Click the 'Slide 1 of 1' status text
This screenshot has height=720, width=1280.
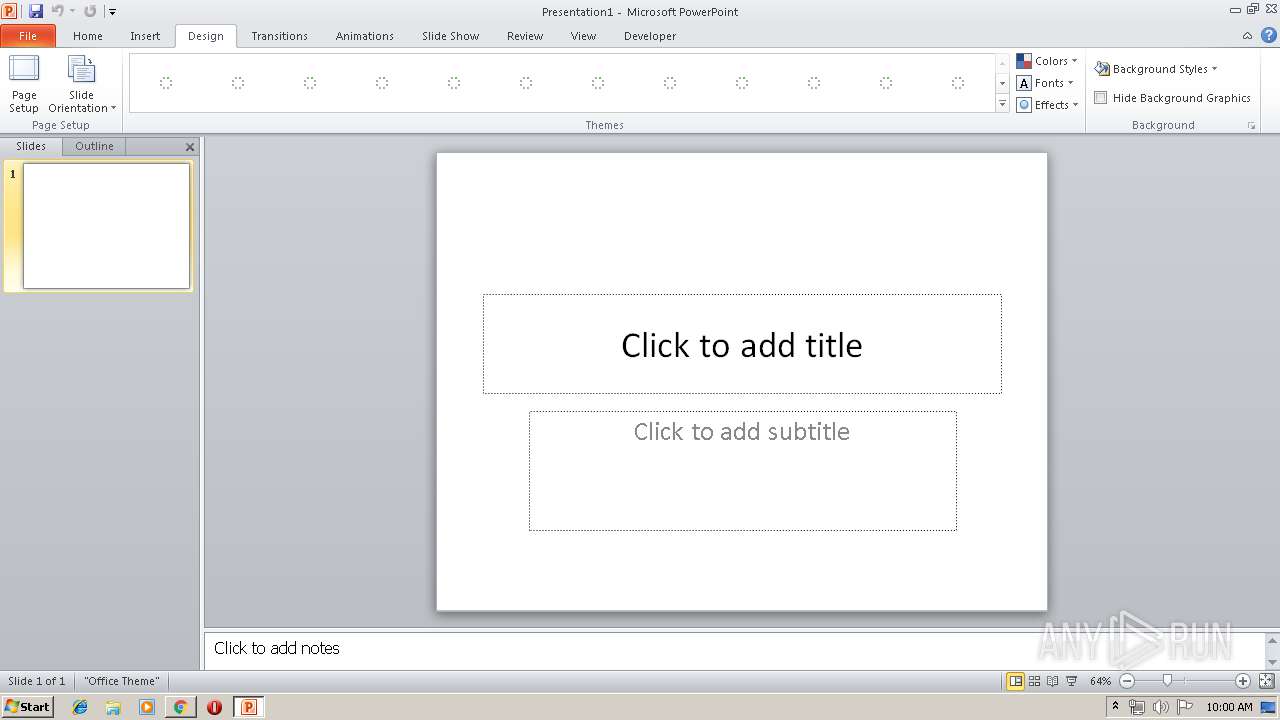(37, 681)
